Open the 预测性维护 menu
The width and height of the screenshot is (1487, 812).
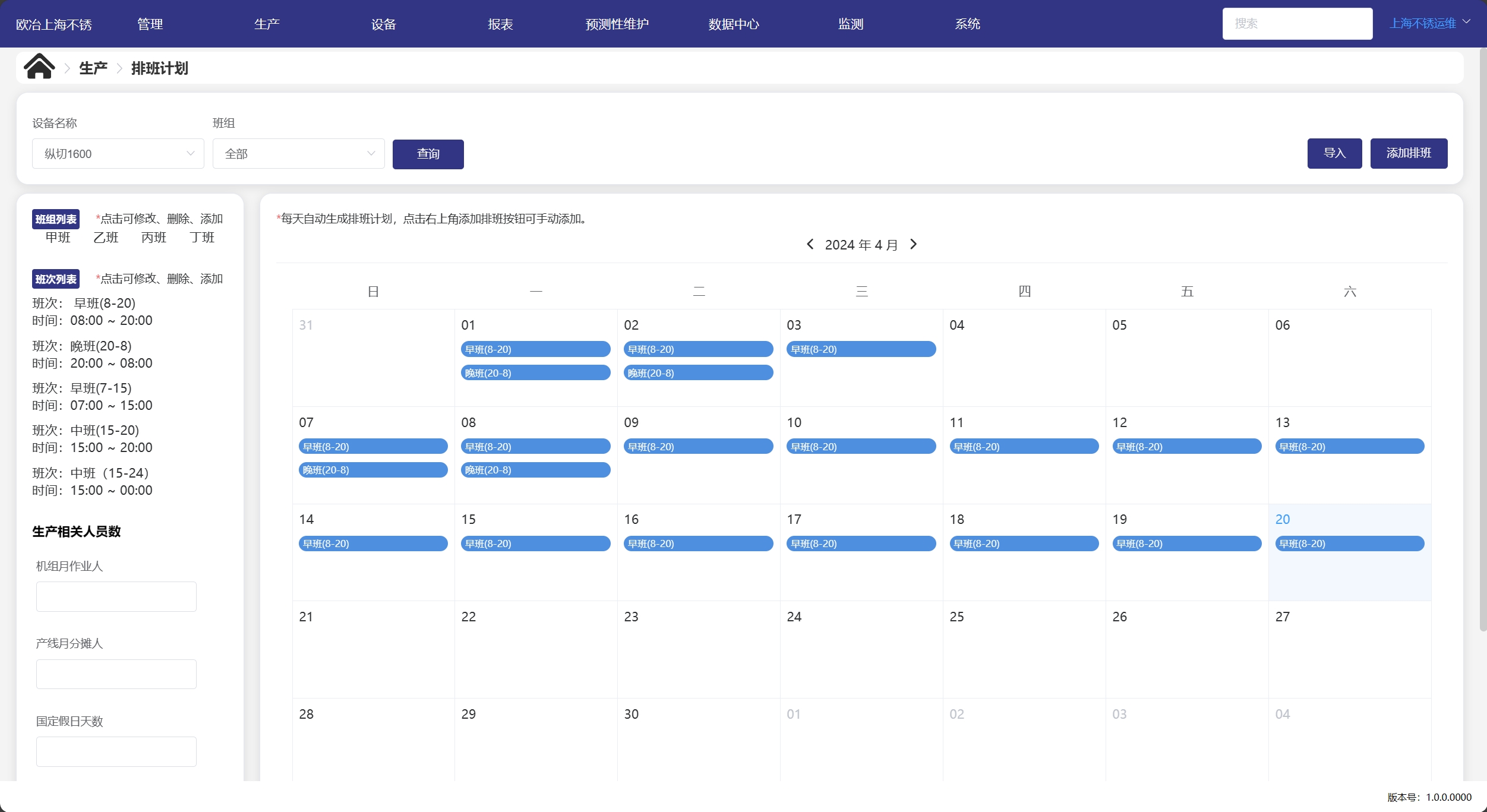pyautogui.click(x=617, y=24)
